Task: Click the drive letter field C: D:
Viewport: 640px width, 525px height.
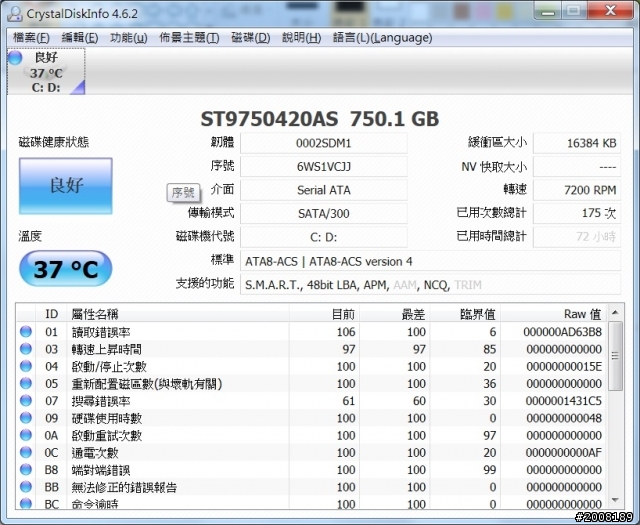Action: 324,237
